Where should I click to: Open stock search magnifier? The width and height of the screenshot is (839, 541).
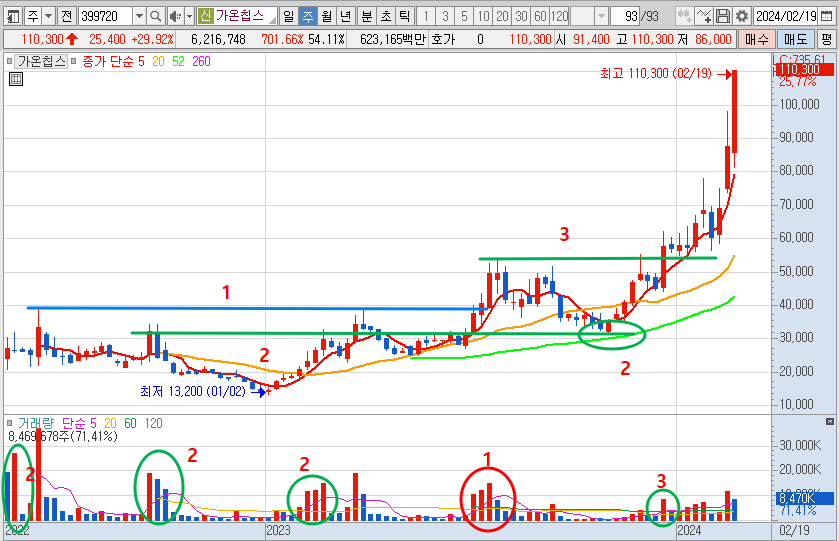point(156,17)
